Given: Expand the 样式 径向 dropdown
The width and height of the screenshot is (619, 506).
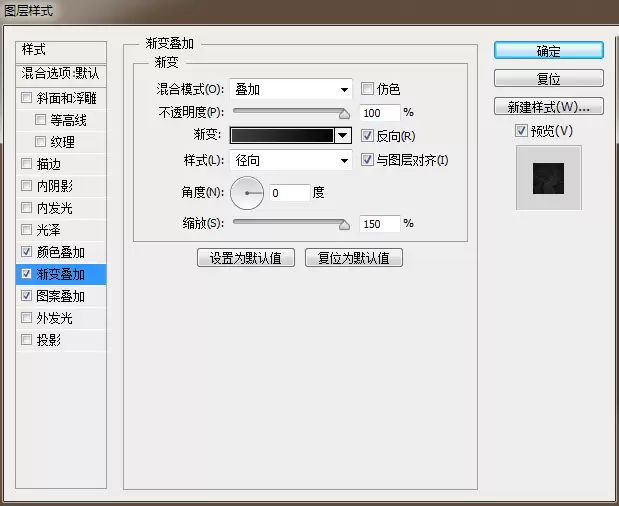Looking at the screenshot, I should coord(291,160).
